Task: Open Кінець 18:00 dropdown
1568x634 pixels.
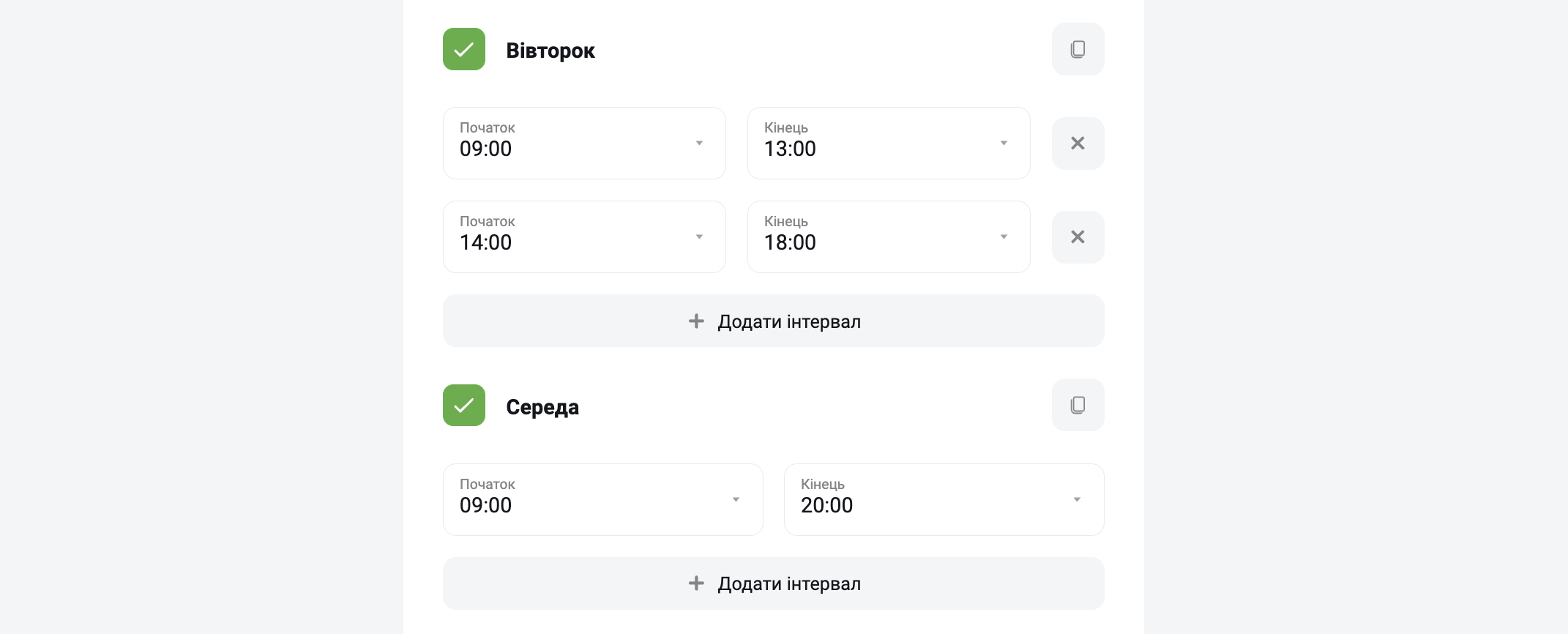Action: [889, 237]
